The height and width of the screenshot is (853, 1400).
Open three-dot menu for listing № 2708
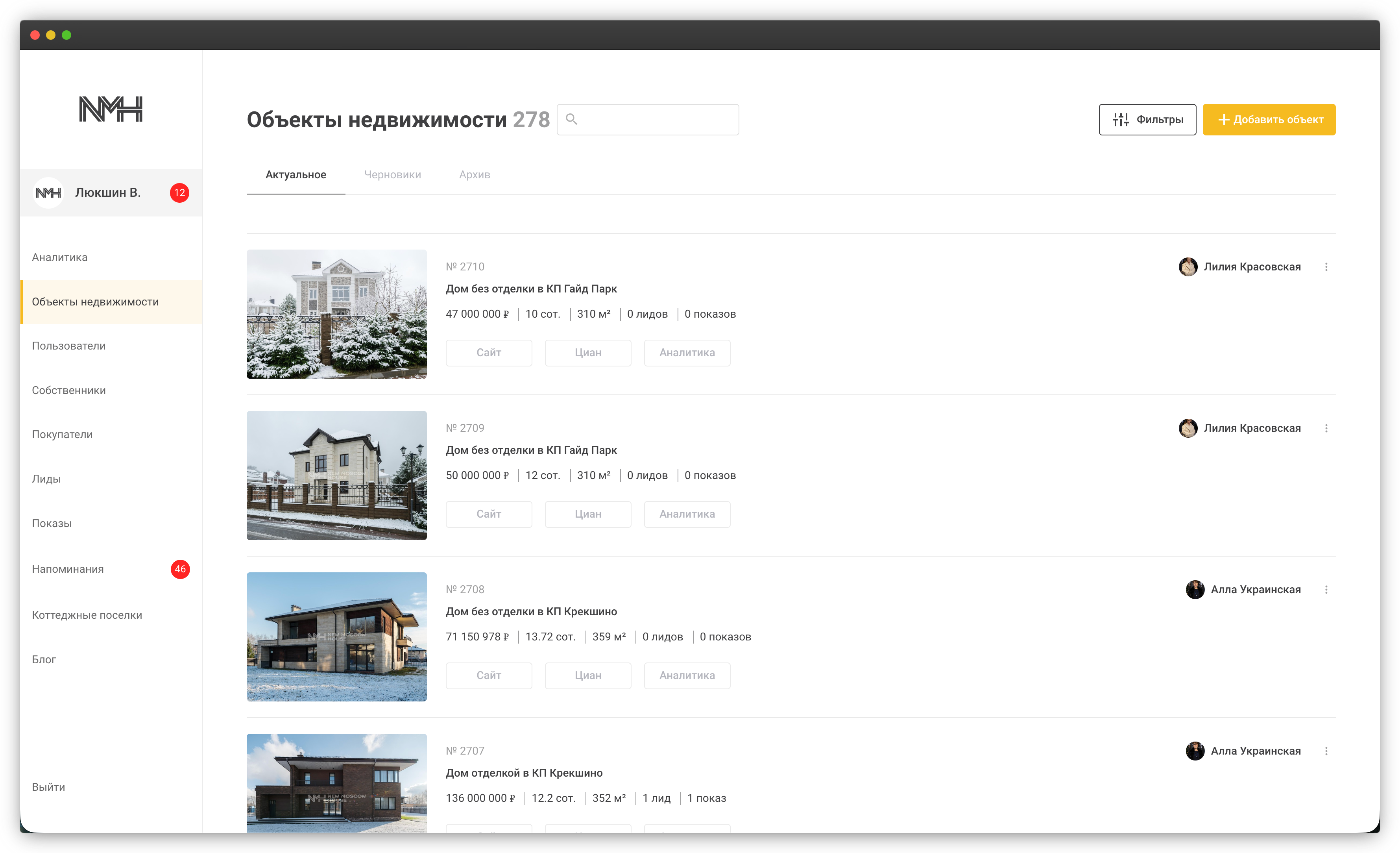(1326, 590)
